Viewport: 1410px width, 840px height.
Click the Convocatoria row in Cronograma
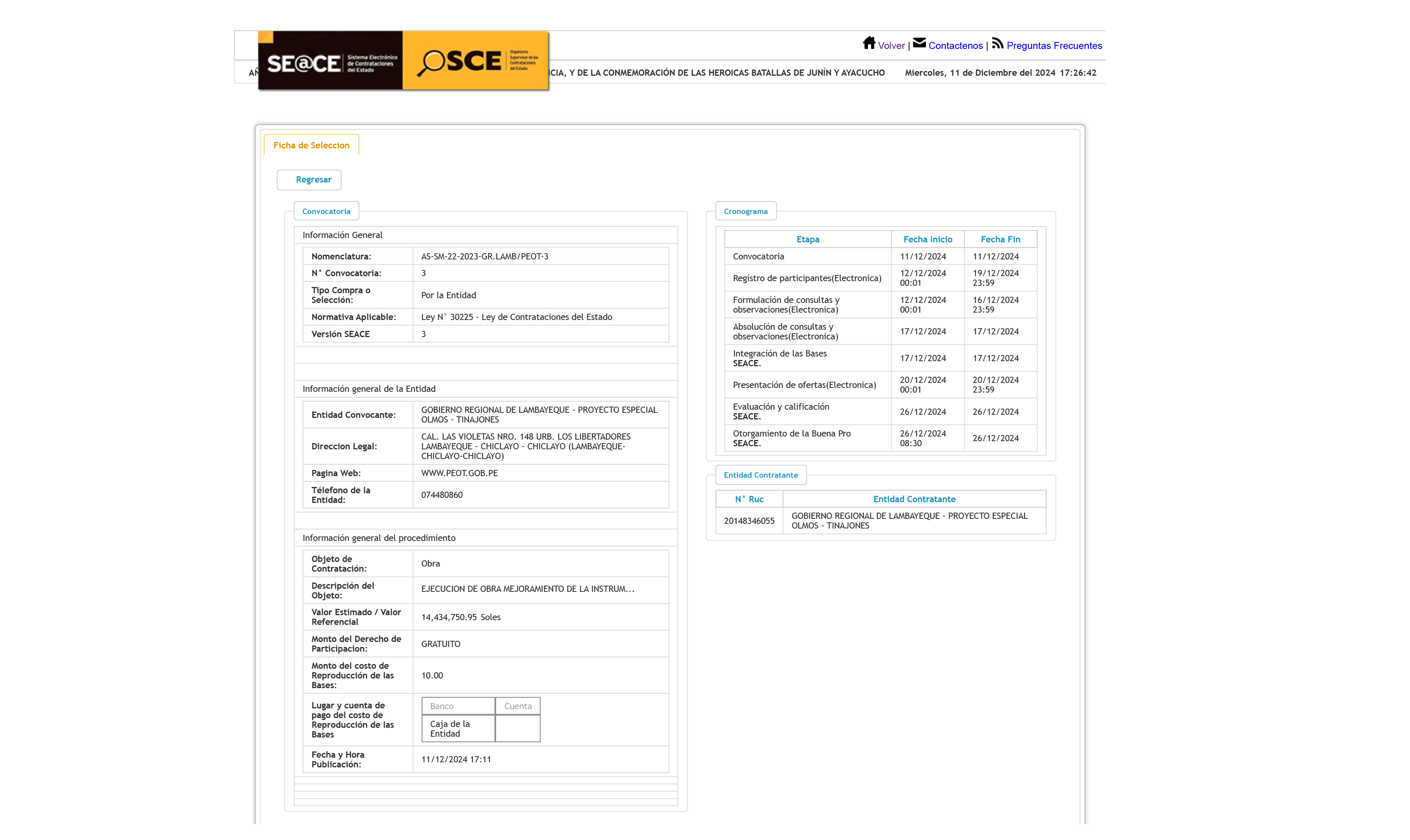[880, 257]
